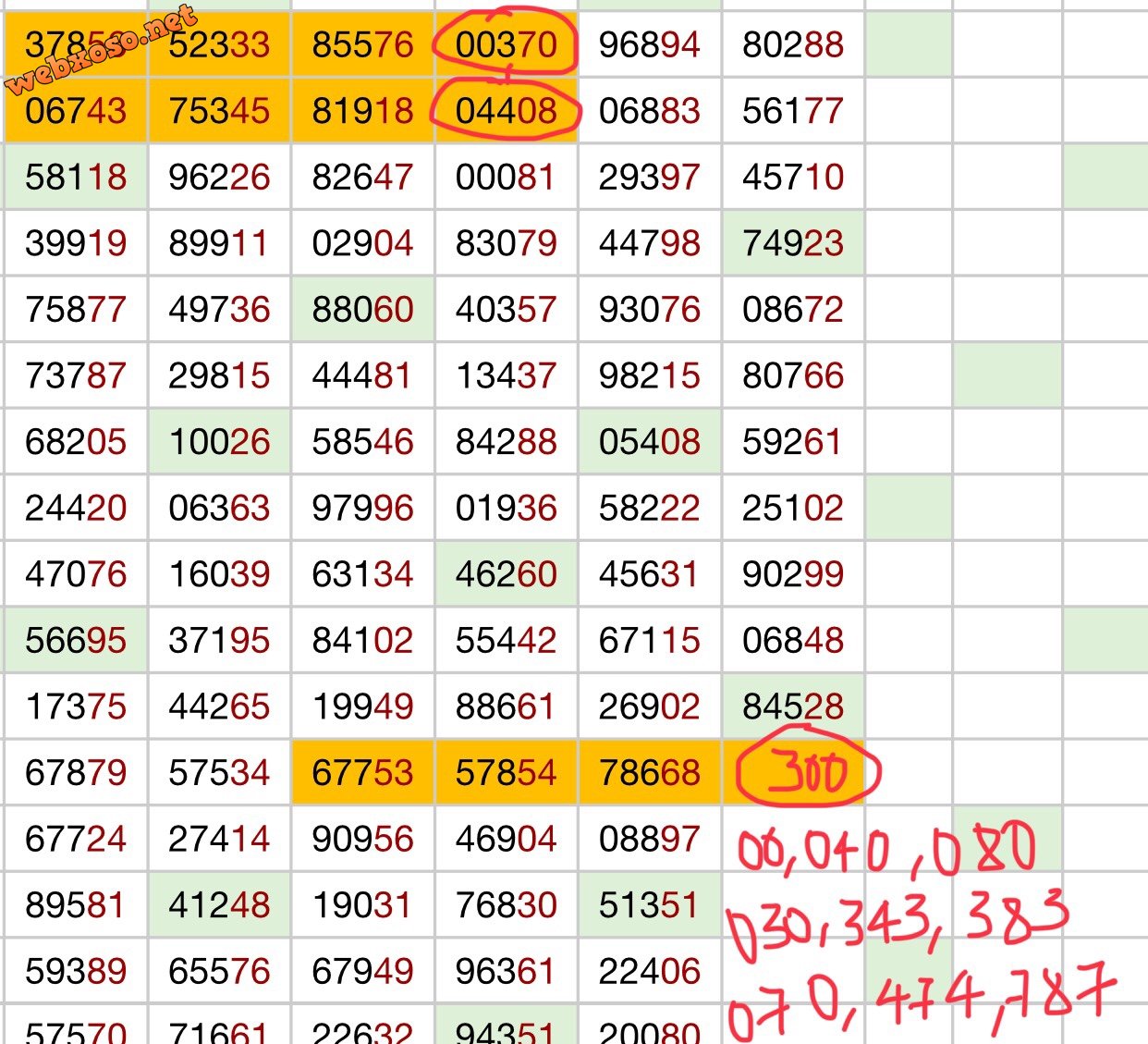Select the cell containing 80766

pos(793,375)
